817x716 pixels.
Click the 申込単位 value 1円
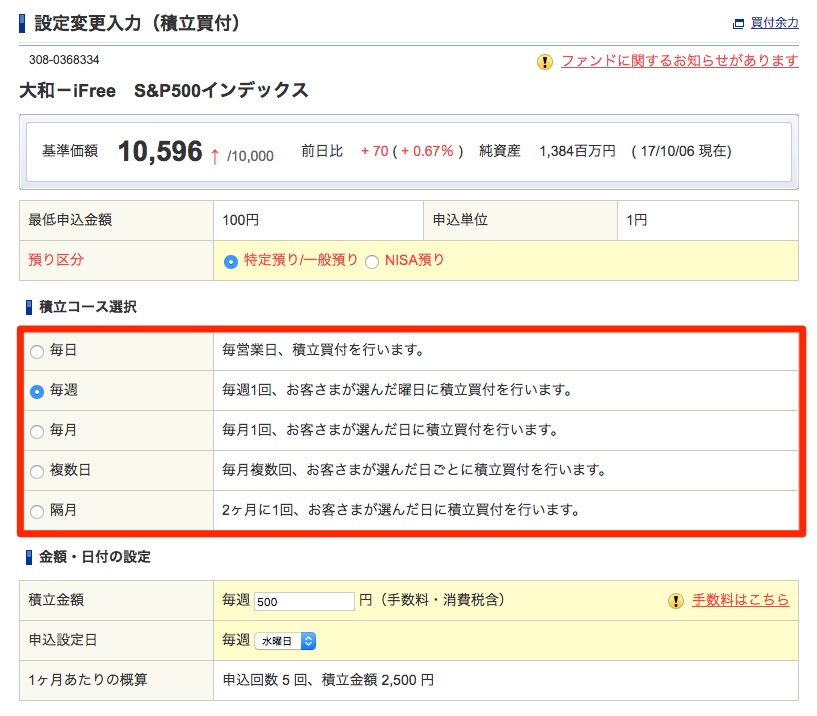click(637, 220)
